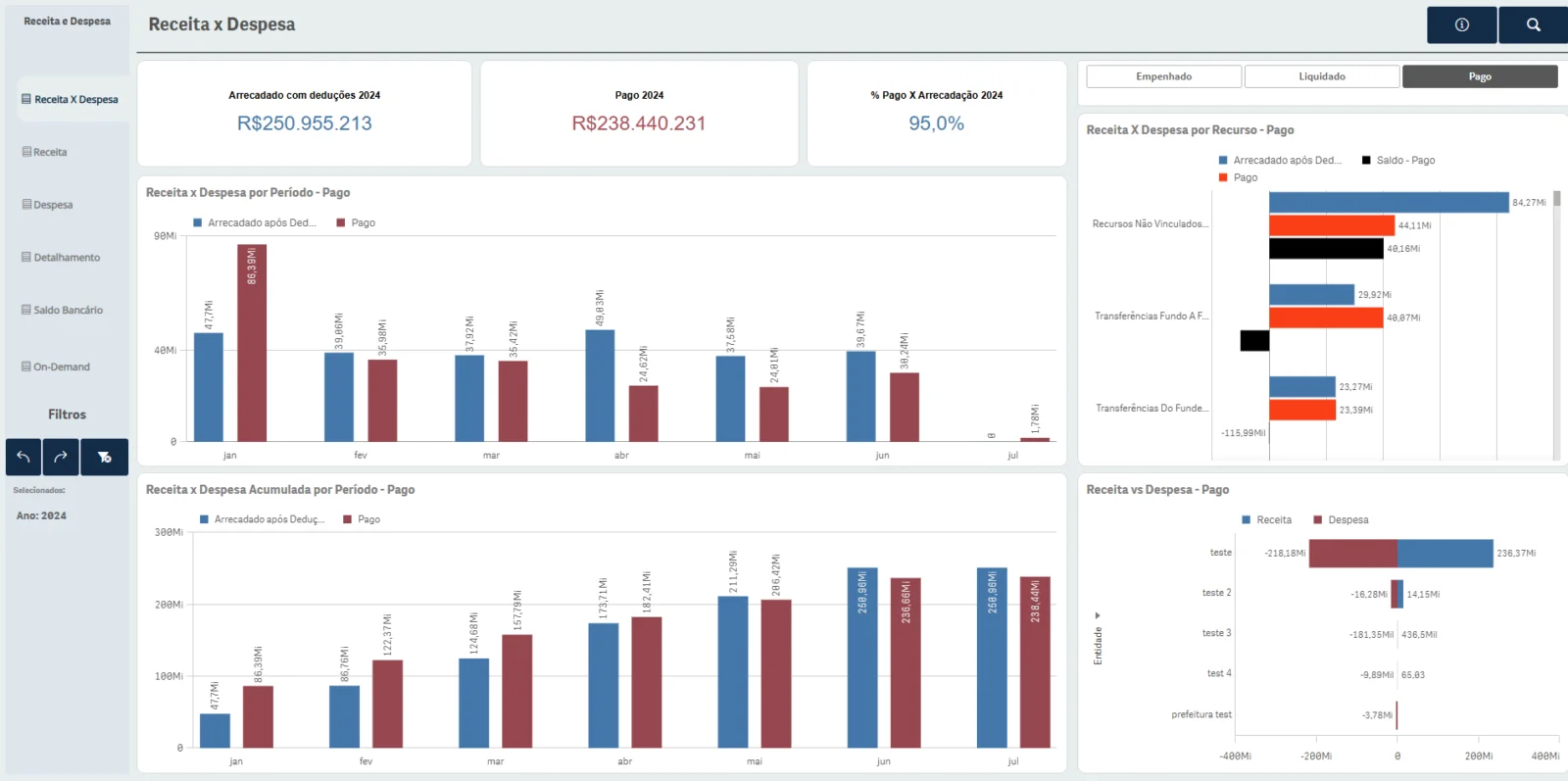Image resolution: width=1568 pixels, height=781 pixels.
Task: Clear all filters with the funnel icon
Action: [x=104, y=457]
